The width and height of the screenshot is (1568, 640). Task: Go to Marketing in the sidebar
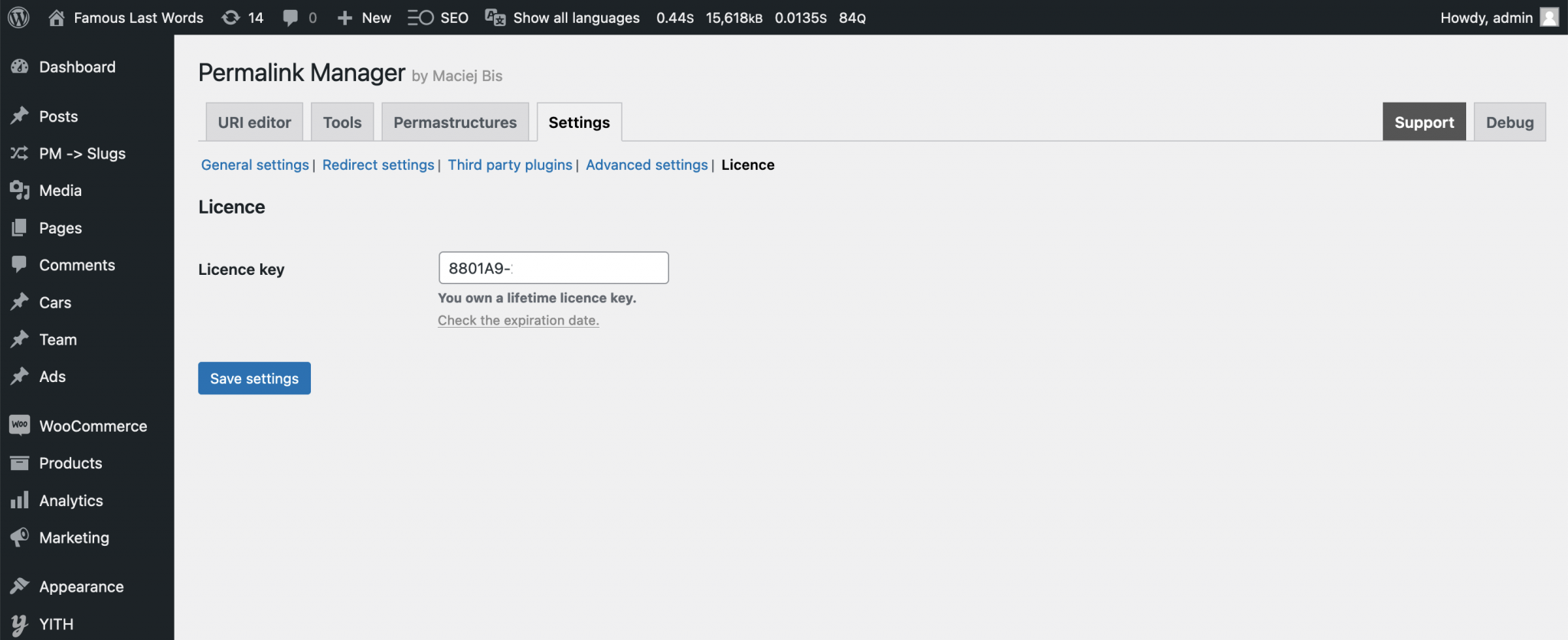pos(74,538)
